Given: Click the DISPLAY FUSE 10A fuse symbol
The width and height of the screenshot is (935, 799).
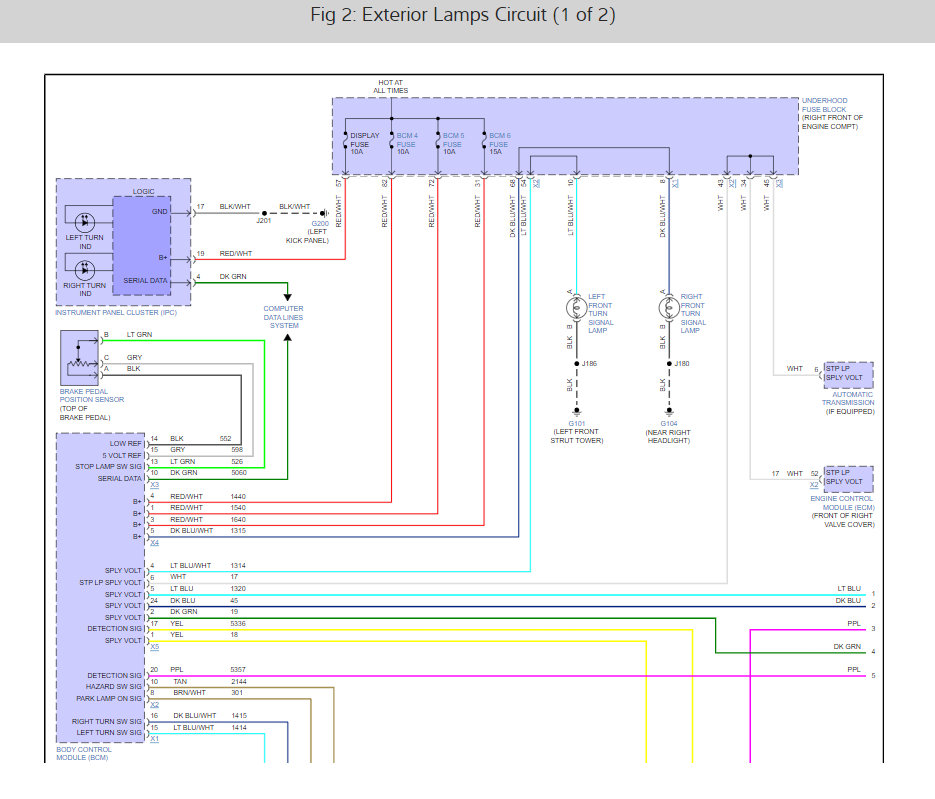Looking at the screenshot, I should (345, 141).
